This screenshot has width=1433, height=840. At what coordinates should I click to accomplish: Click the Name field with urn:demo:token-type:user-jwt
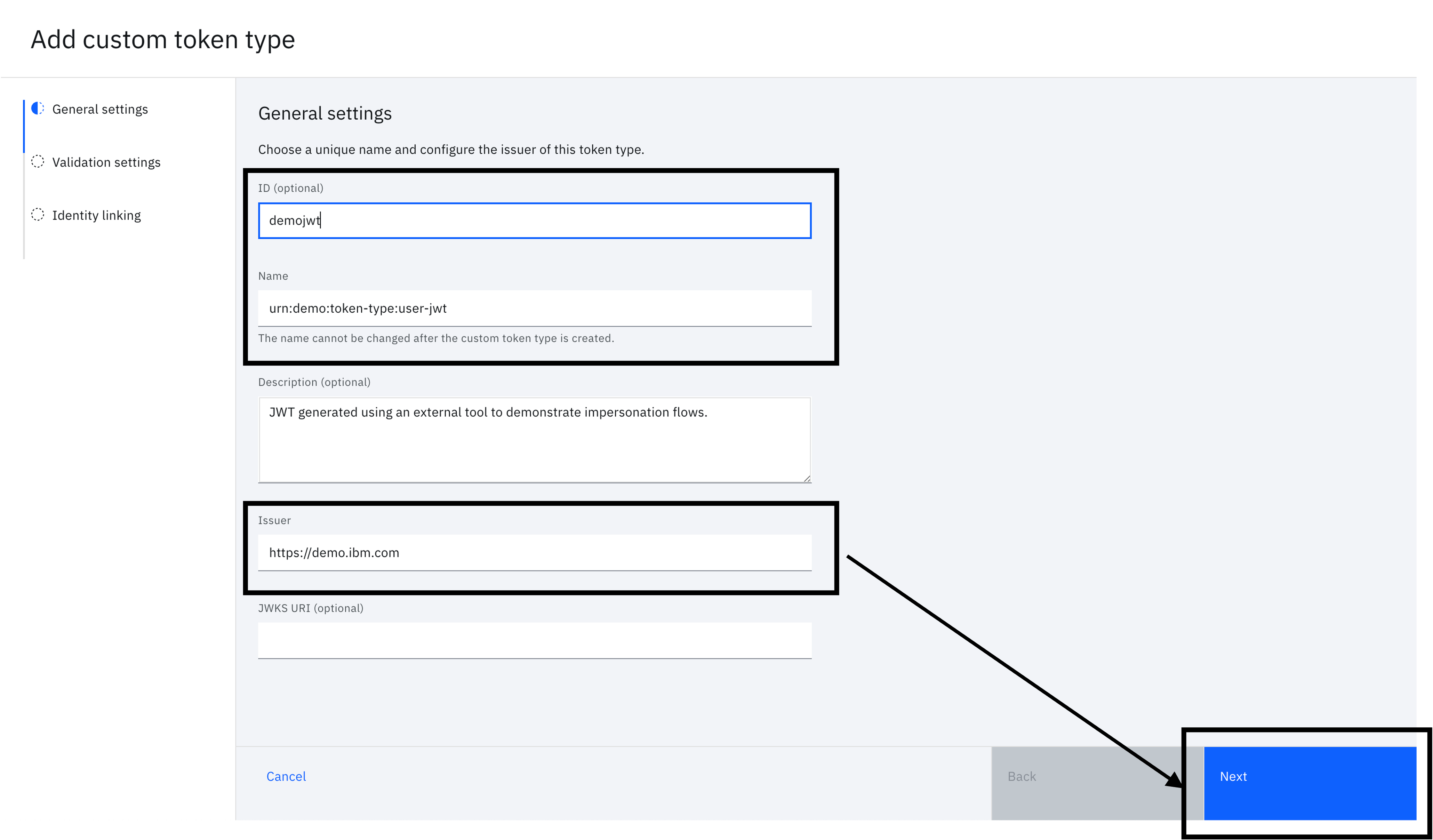pos(535,308)
